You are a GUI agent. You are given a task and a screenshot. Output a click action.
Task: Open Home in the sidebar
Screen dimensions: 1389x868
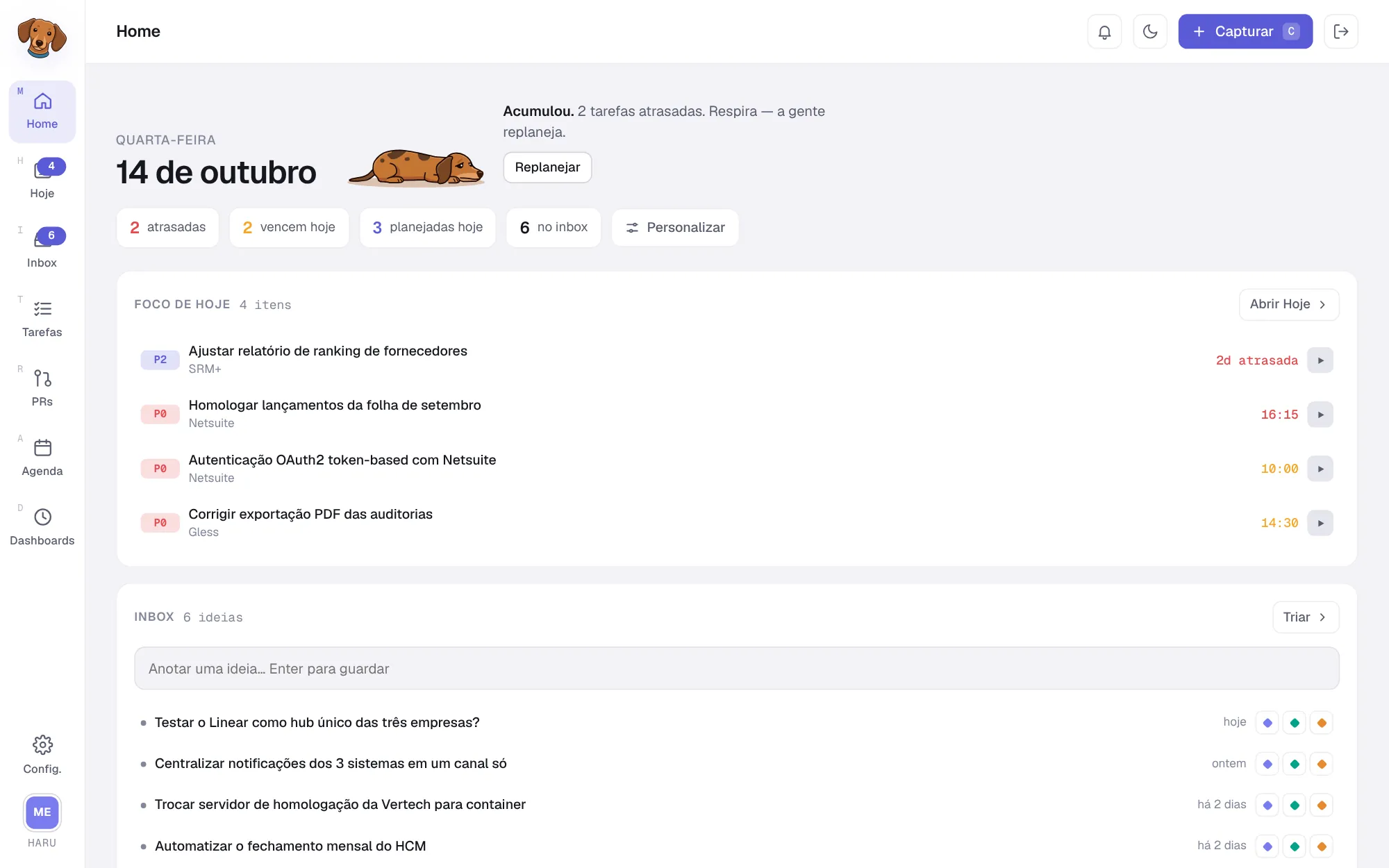click(x=42, y=111)
